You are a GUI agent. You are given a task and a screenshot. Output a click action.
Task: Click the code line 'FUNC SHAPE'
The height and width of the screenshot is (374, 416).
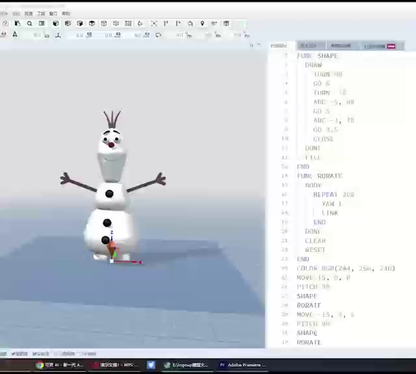coord(317,56)
